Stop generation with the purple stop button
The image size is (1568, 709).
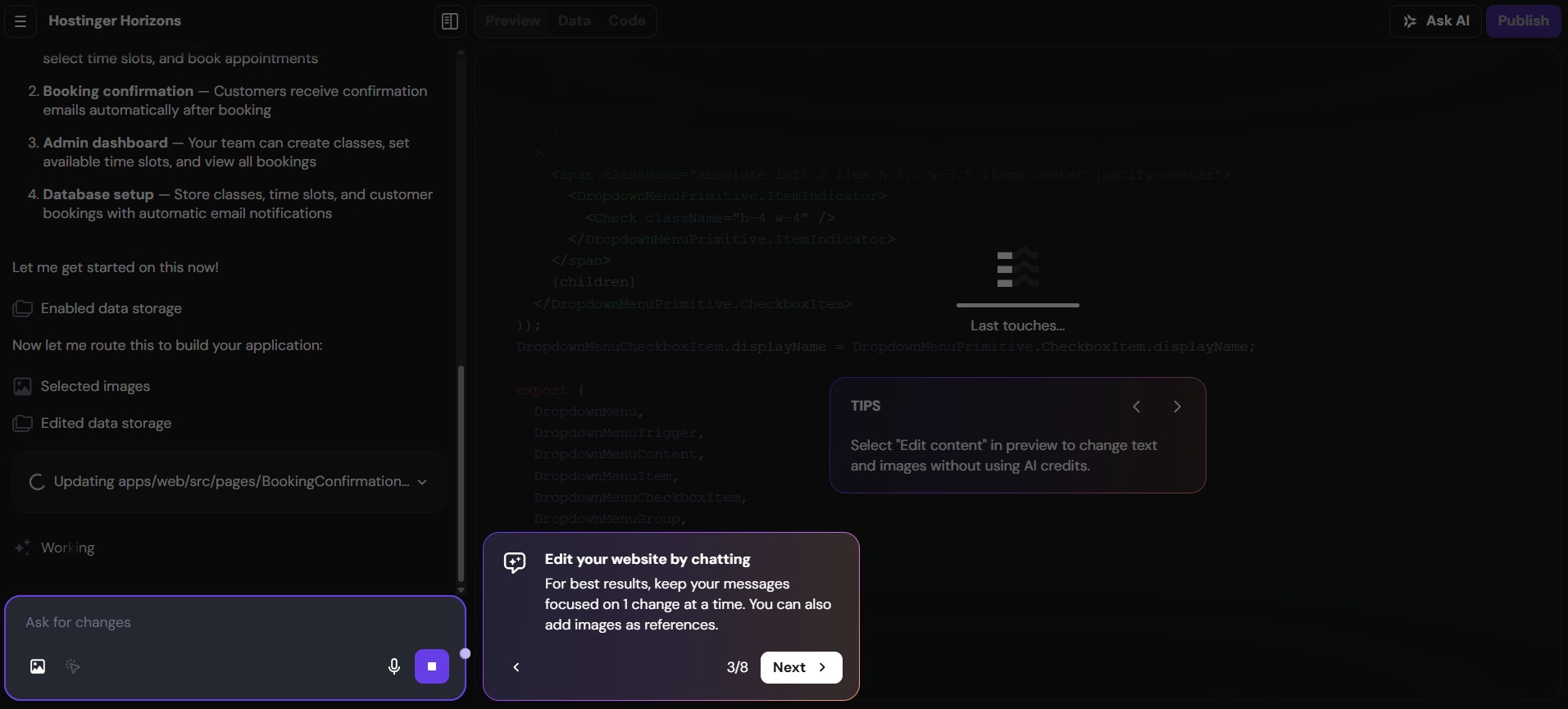click(x=432, y=666)
